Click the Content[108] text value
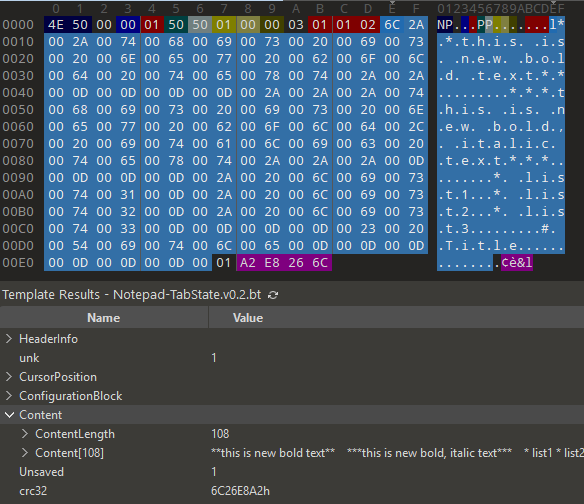The width and height of the screenshot is (584, 504). [397, 453]
